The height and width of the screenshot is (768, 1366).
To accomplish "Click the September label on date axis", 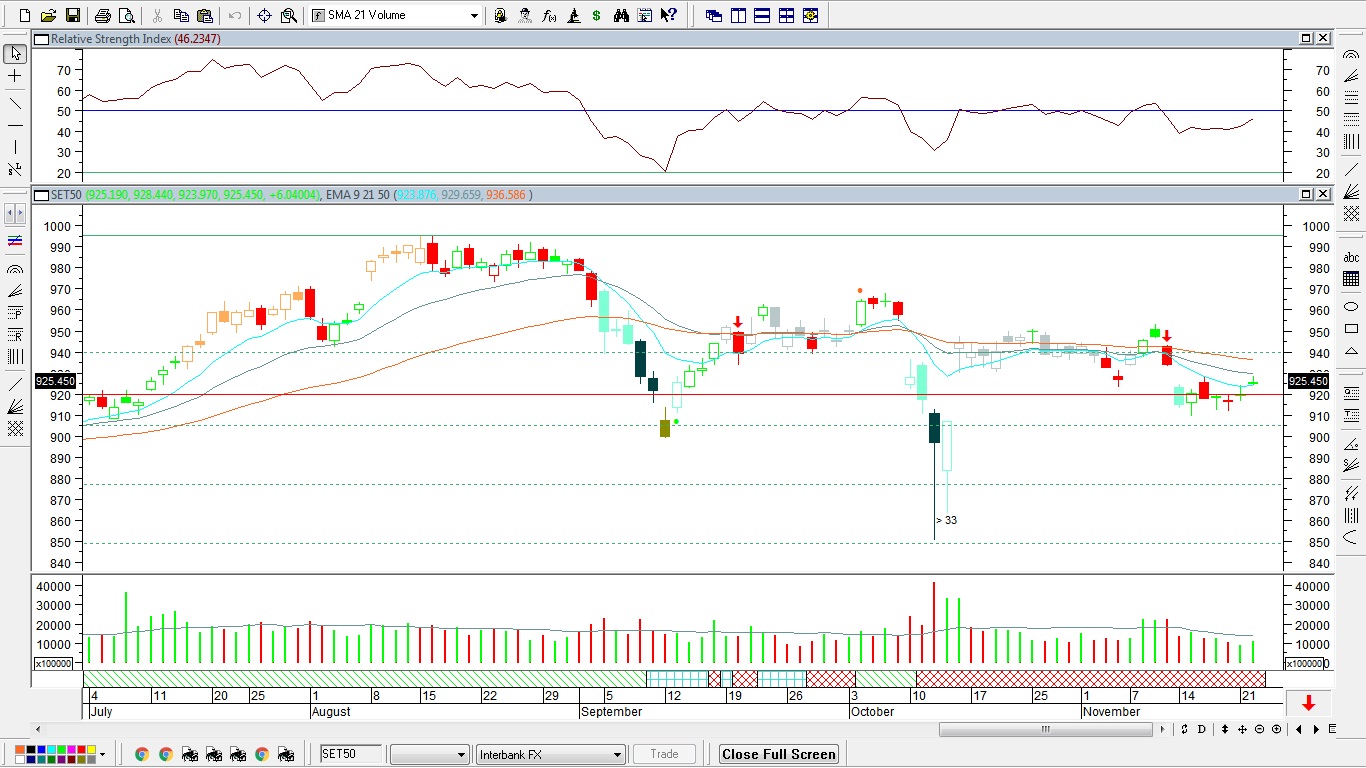I will (611, 712).
